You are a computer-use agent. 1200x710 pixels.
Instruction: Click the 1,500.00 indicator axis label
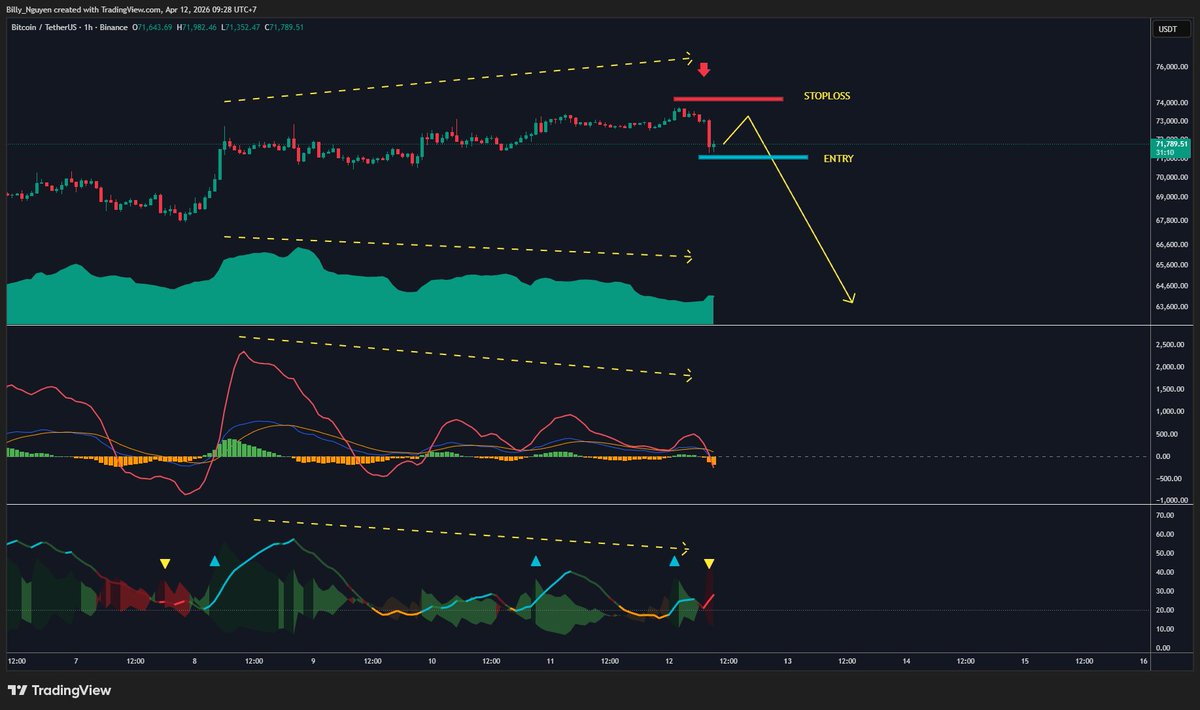click(x=1170, y=389)
